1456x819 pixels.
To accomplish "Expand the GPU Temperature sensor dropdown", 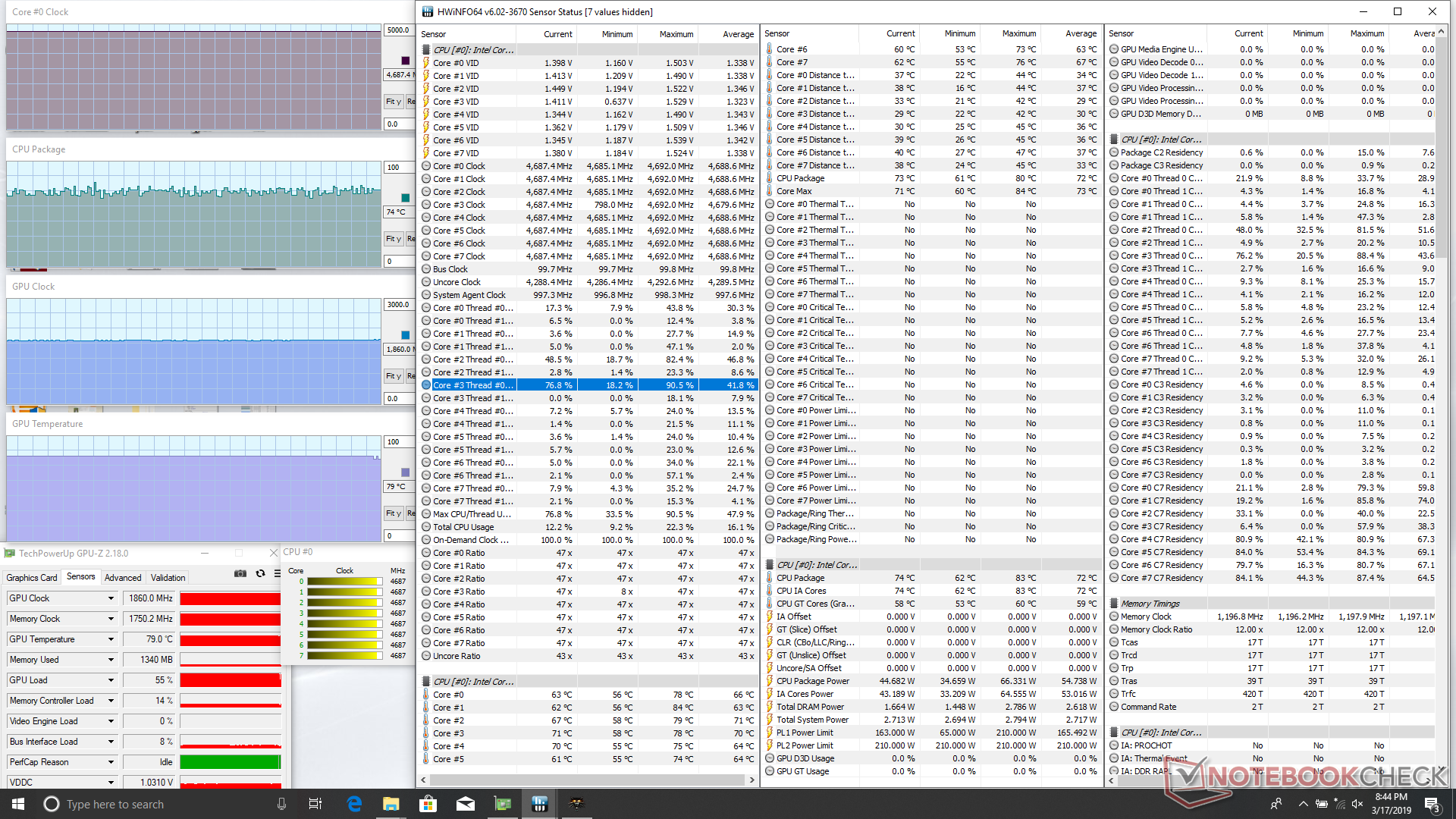I will pyautogui.click(x=111, y=639).
